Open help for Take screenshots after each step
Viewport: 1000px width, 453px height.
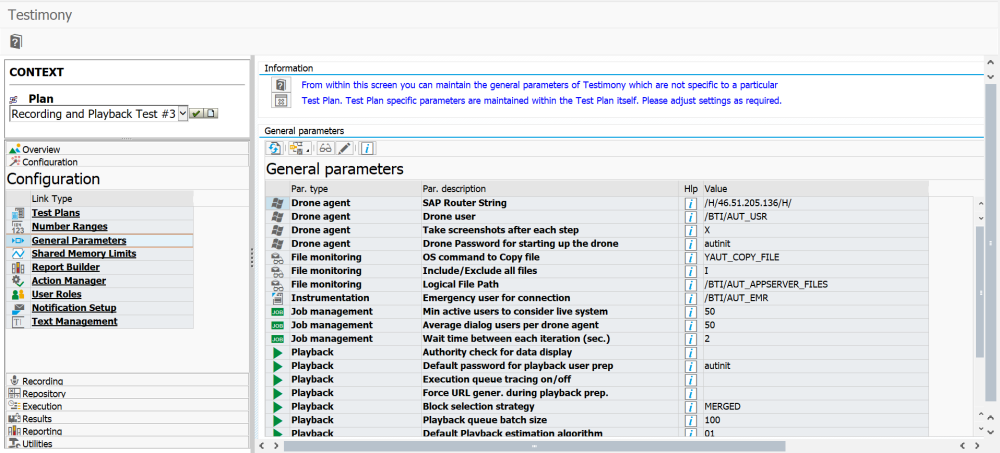coord(689,230)
